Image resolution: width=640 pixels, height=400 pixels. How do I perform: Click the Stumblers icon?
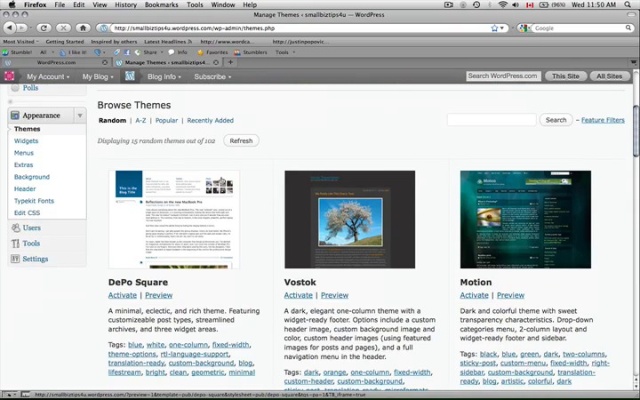pyautogui.click(x=237, y=52)
